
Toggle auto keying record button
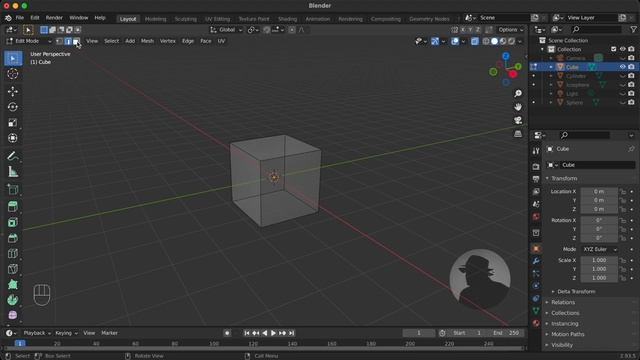pyautogui.click(x=227, y=333)
